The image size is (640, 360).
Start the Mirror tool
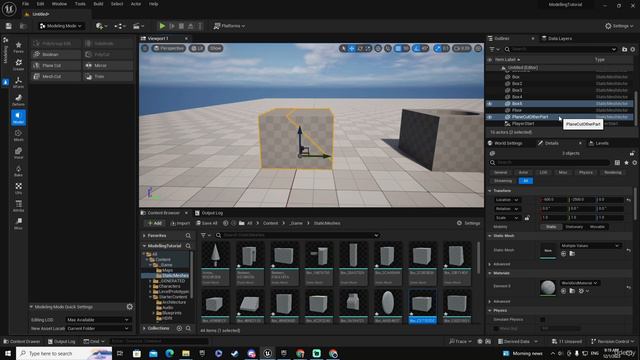pyautogui.click(x=109, y=65)
